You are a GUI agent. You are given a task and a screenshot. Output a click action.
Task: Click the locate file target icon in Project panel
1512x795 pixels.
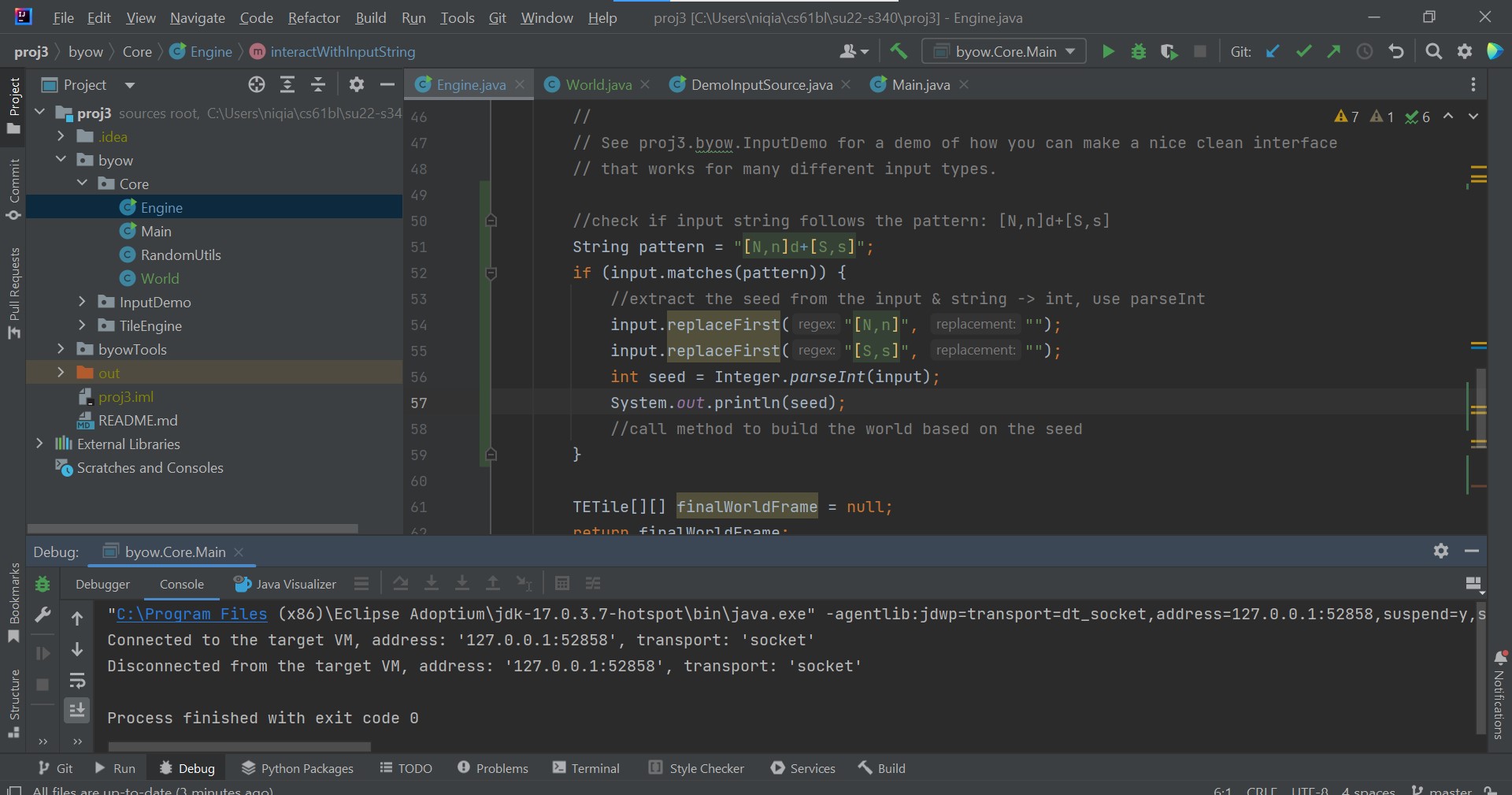(257, 85)
